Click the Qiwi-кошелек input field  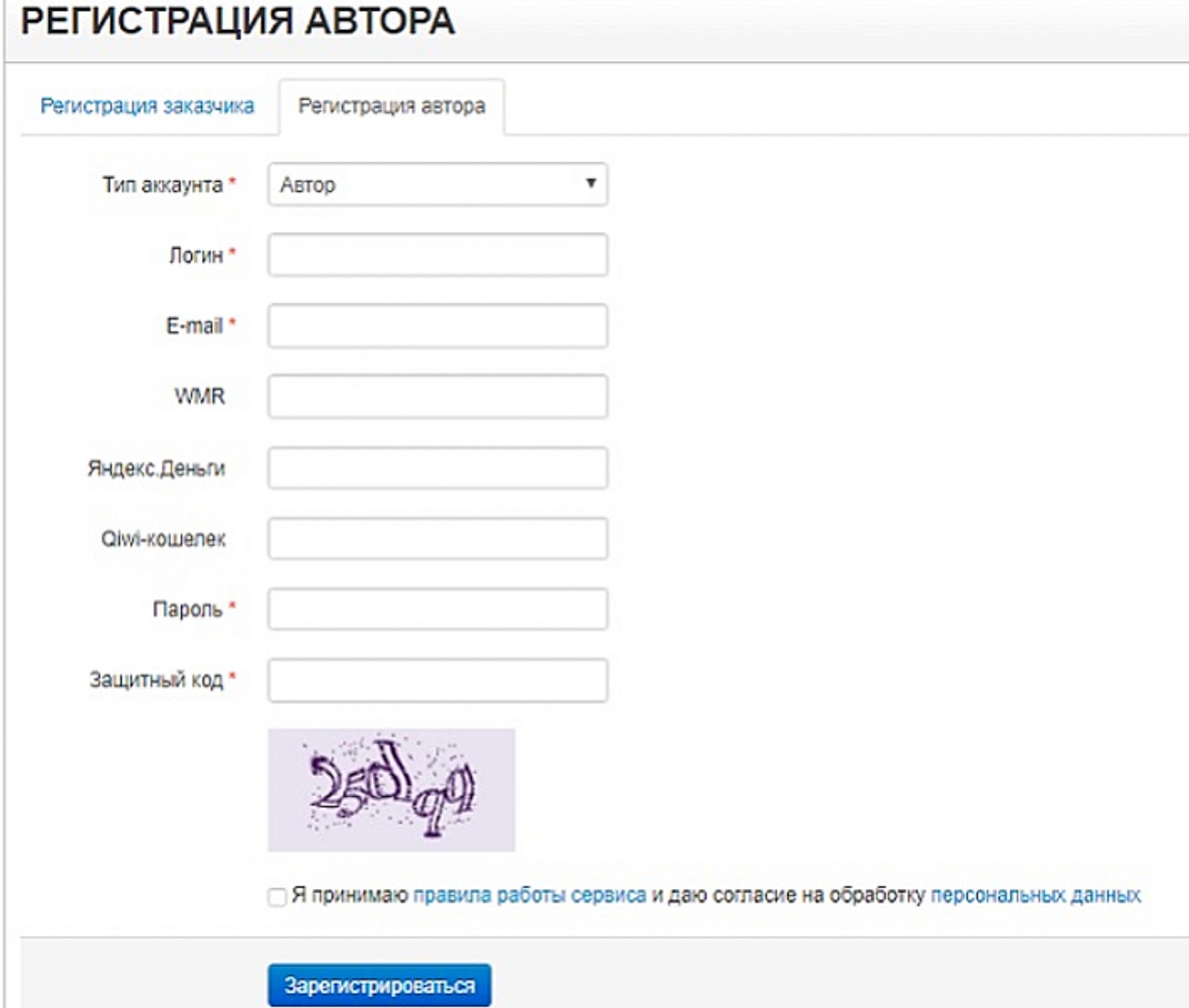(x=437, y=538)
